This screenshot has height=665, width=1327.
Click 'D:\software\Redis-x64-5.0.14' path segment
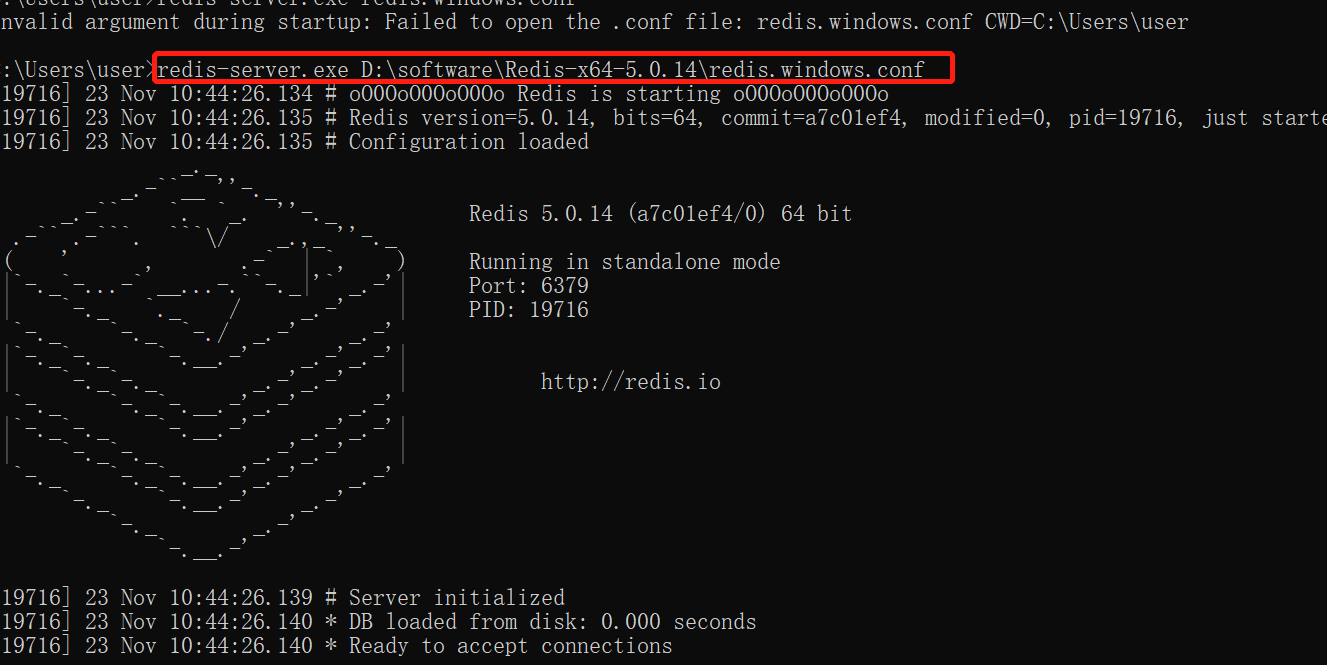coord(529,69)
